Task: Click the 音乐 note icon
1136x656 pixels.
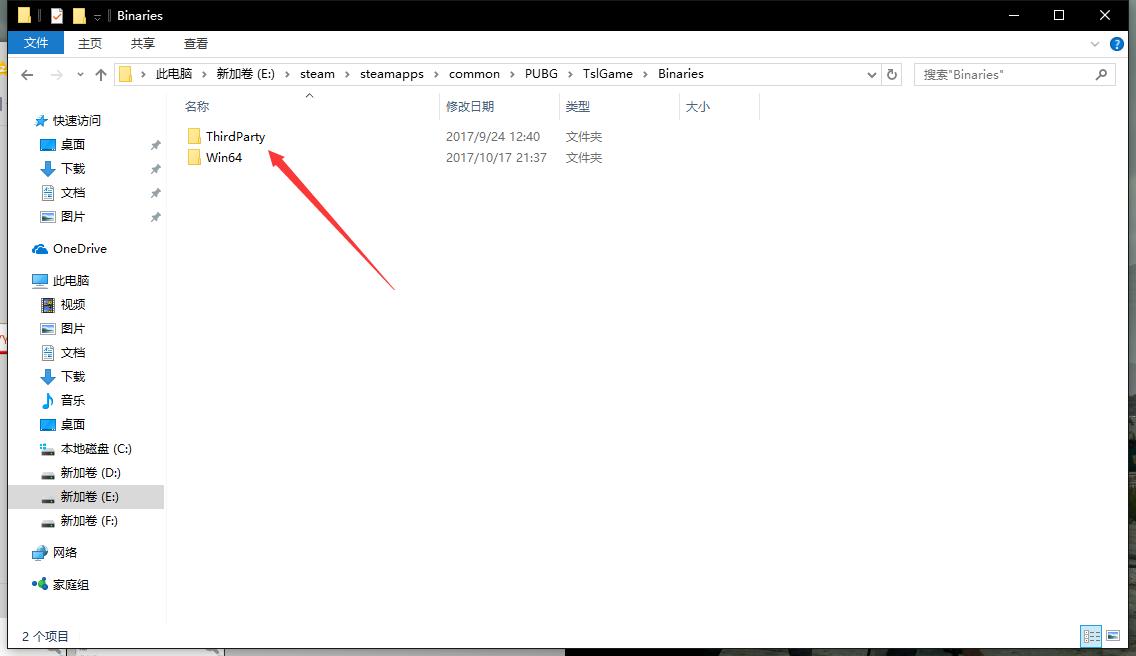Action: pos(48,400)
